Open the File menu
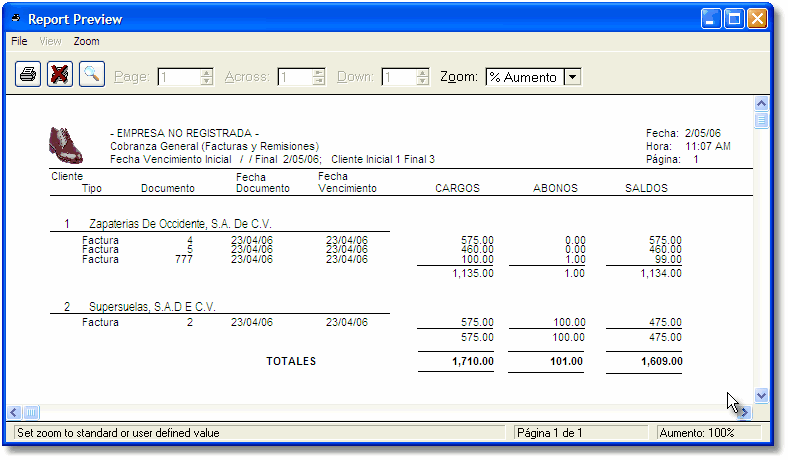Screen dimensions: 788x460 point(19,41)
